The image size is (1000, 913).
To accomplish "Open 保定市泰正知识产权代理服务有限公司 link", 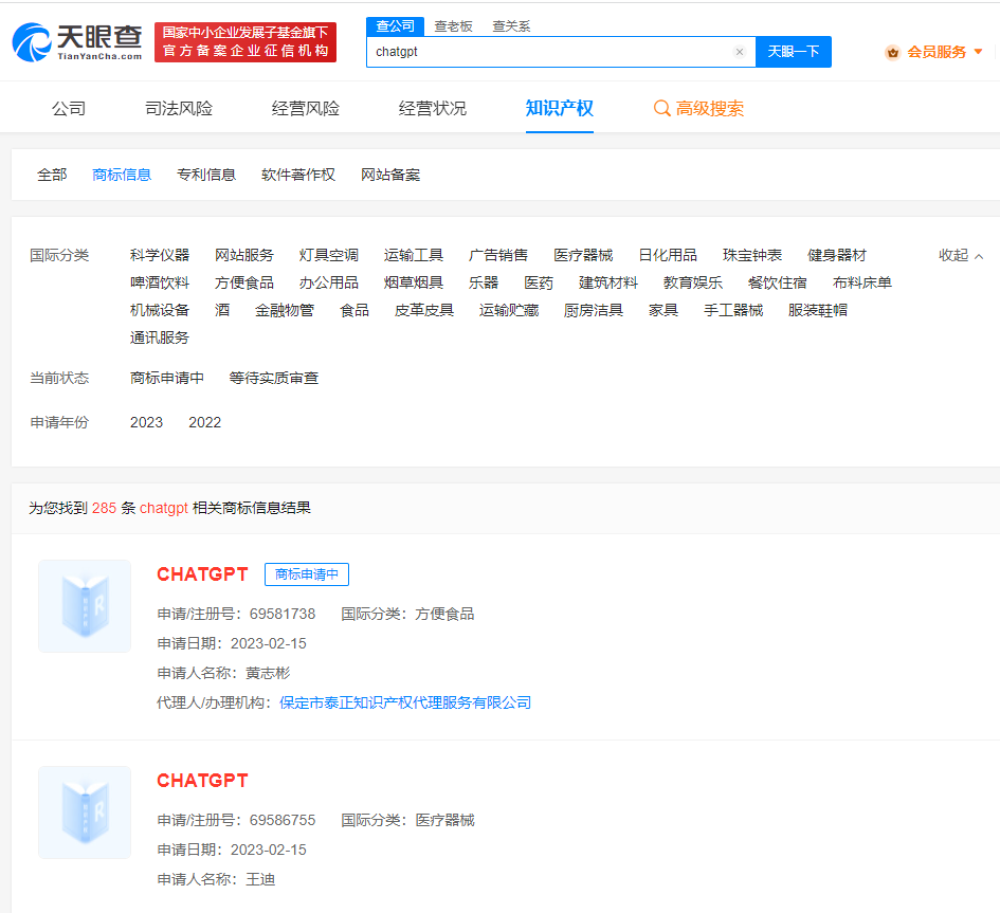I will pos(406,703).
